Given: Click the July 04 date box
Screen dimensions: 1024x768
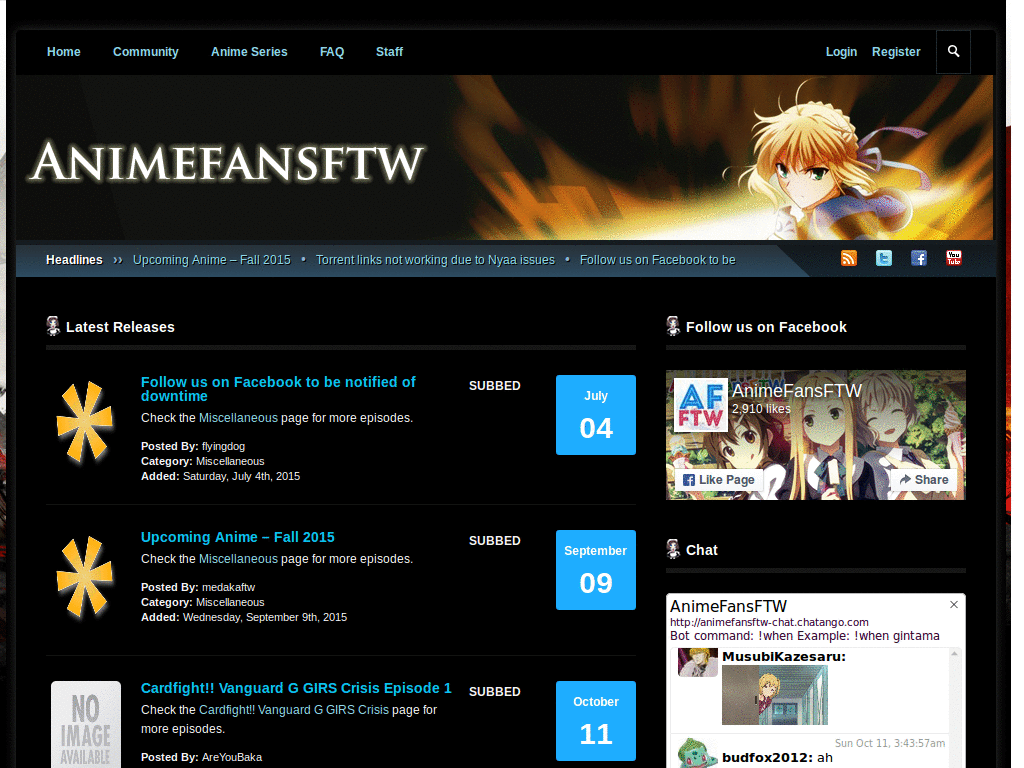Looking at the screenshot, I should (x=596, y=415).
